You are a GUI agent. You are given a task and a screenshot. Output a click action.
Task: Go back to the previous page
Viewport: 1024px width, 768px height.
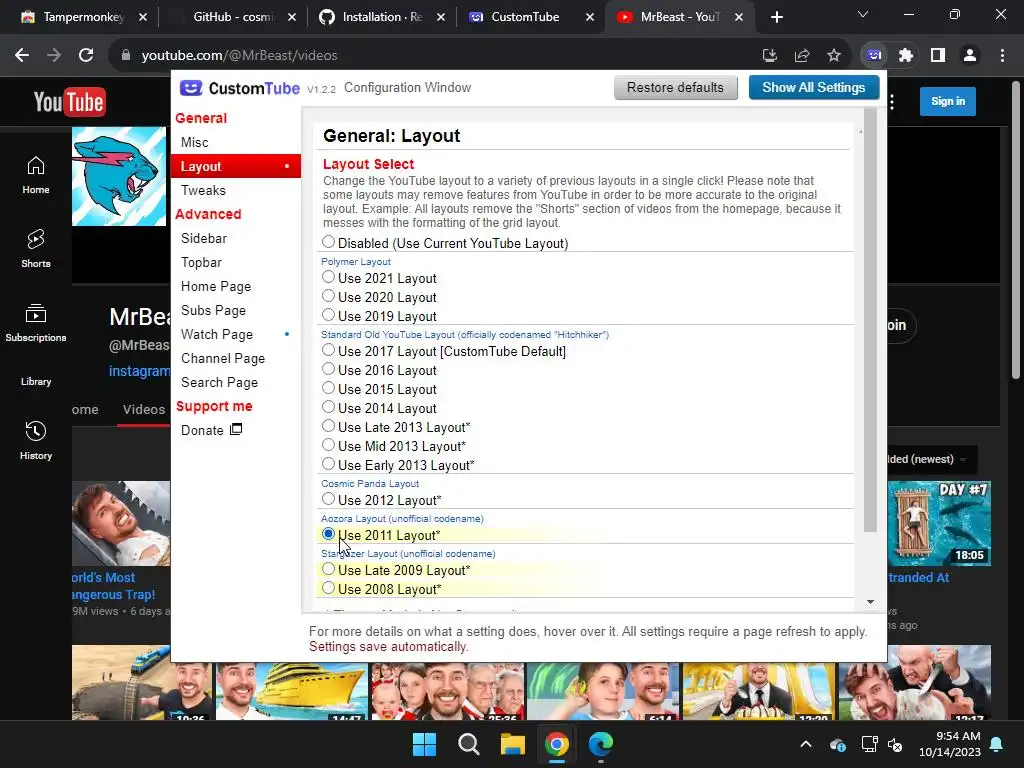(22, 56)
